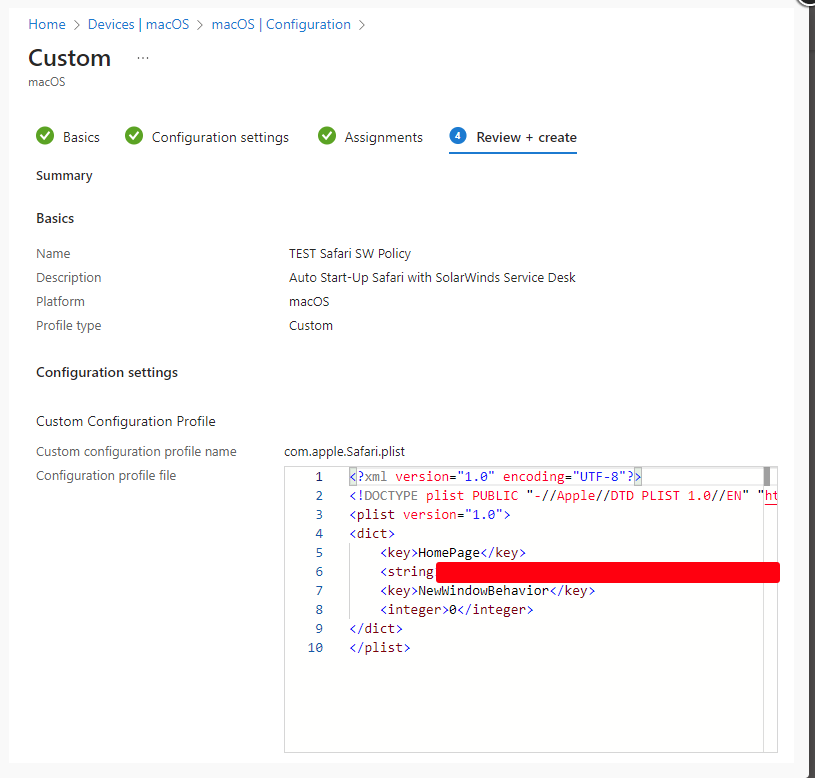Click the Custom Configuration Profile heading

(126, 421)
